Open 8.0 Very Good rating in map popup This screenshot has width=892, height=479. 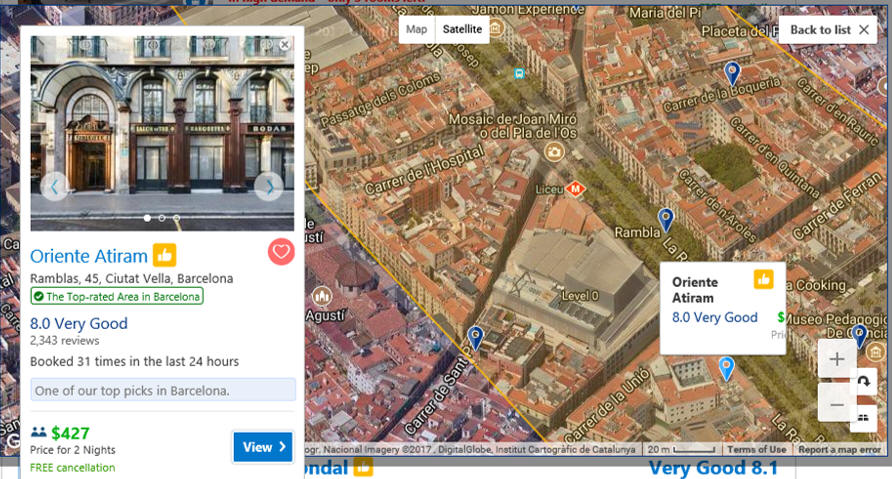point(715,317)
